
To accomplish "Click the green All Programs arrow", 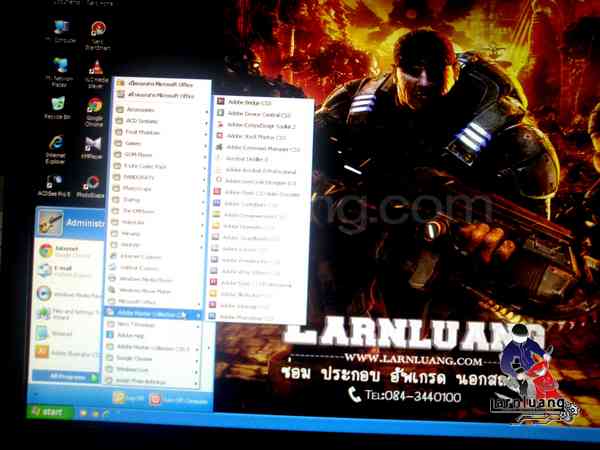I will pos(93,378).
